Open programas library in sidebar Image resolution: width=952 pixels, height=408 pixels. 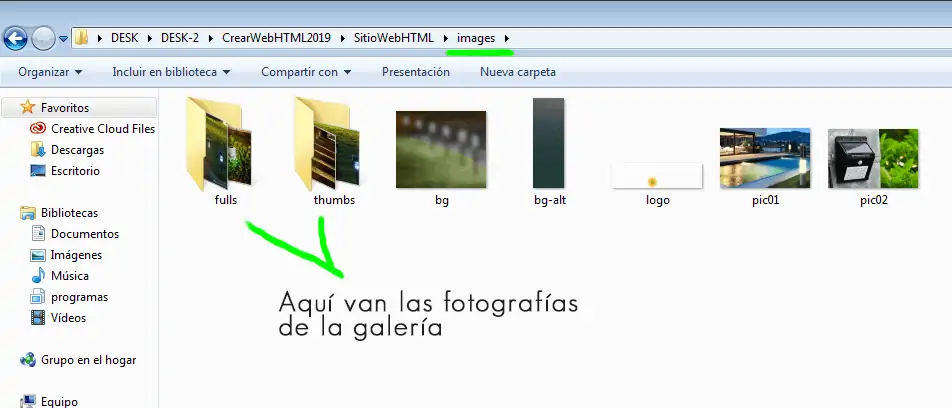[x=80, y=298]
